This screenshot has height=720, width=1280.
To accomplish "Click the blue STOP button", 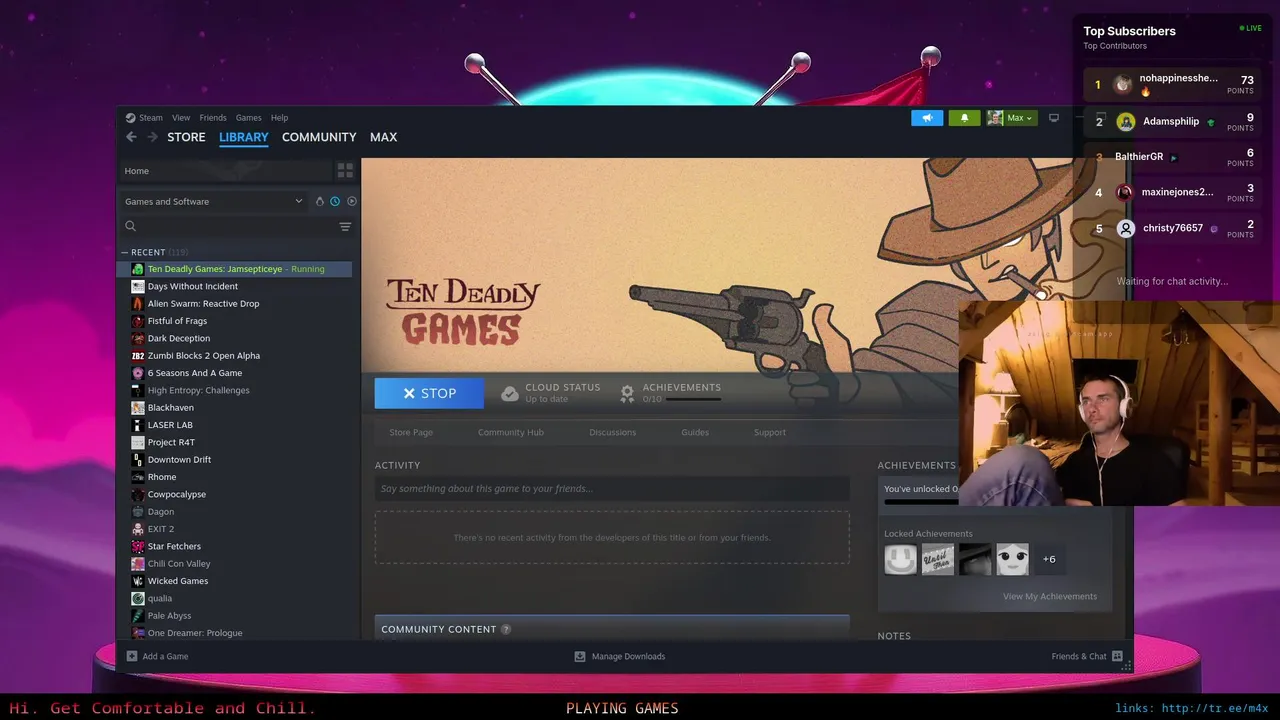I will coord(429,393).
